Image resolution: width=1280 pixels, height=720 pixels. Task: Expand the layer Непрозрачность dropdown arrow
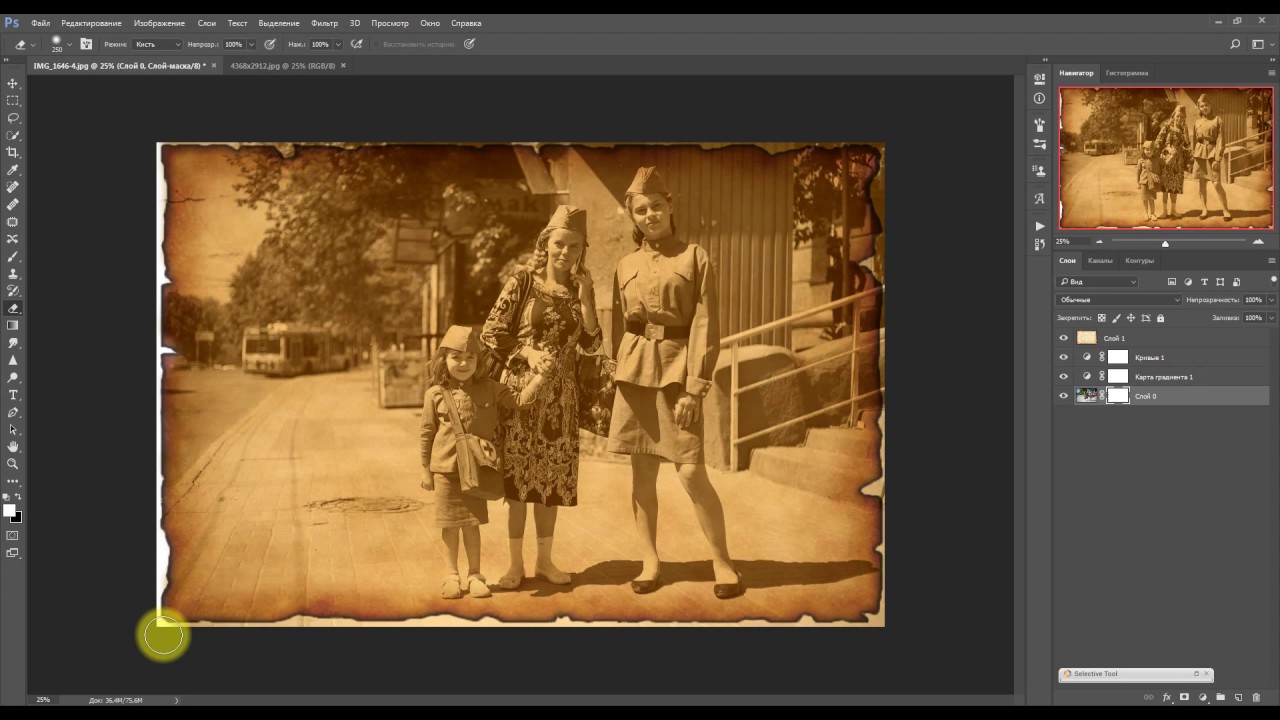pyautogui.click(x=1272, y=300)
